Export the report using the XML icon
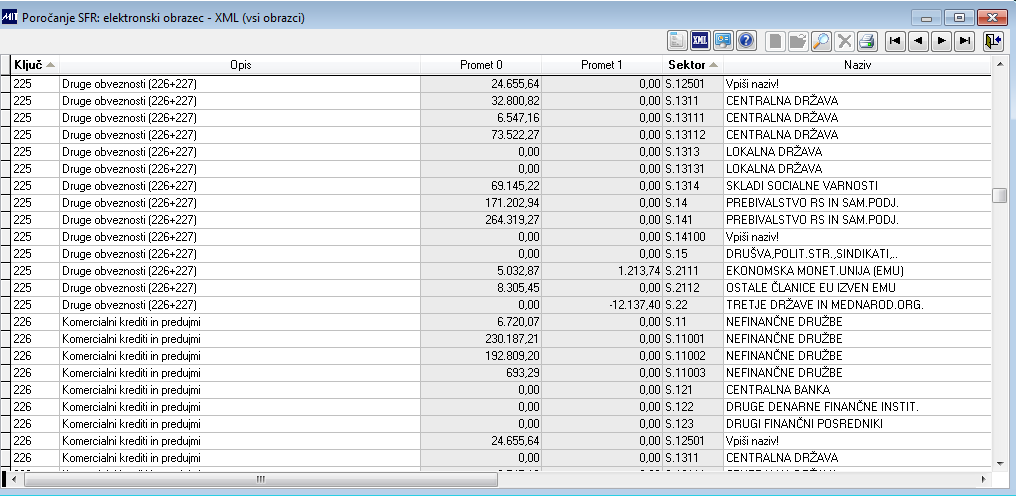Viewport: 1016px width, 496px height. tap(700, 41)
